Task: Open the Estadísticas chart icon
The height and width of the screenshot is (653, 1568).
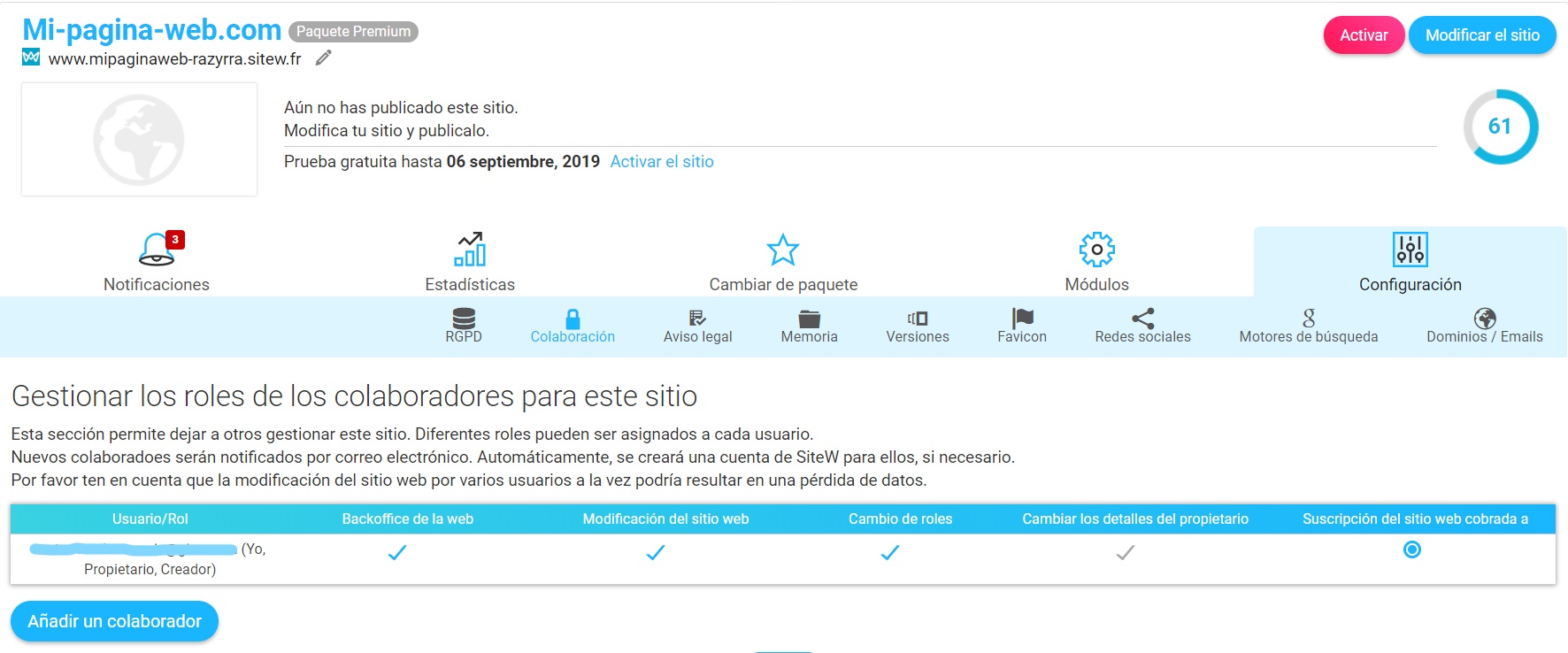Action: click(x=470, y=249)
